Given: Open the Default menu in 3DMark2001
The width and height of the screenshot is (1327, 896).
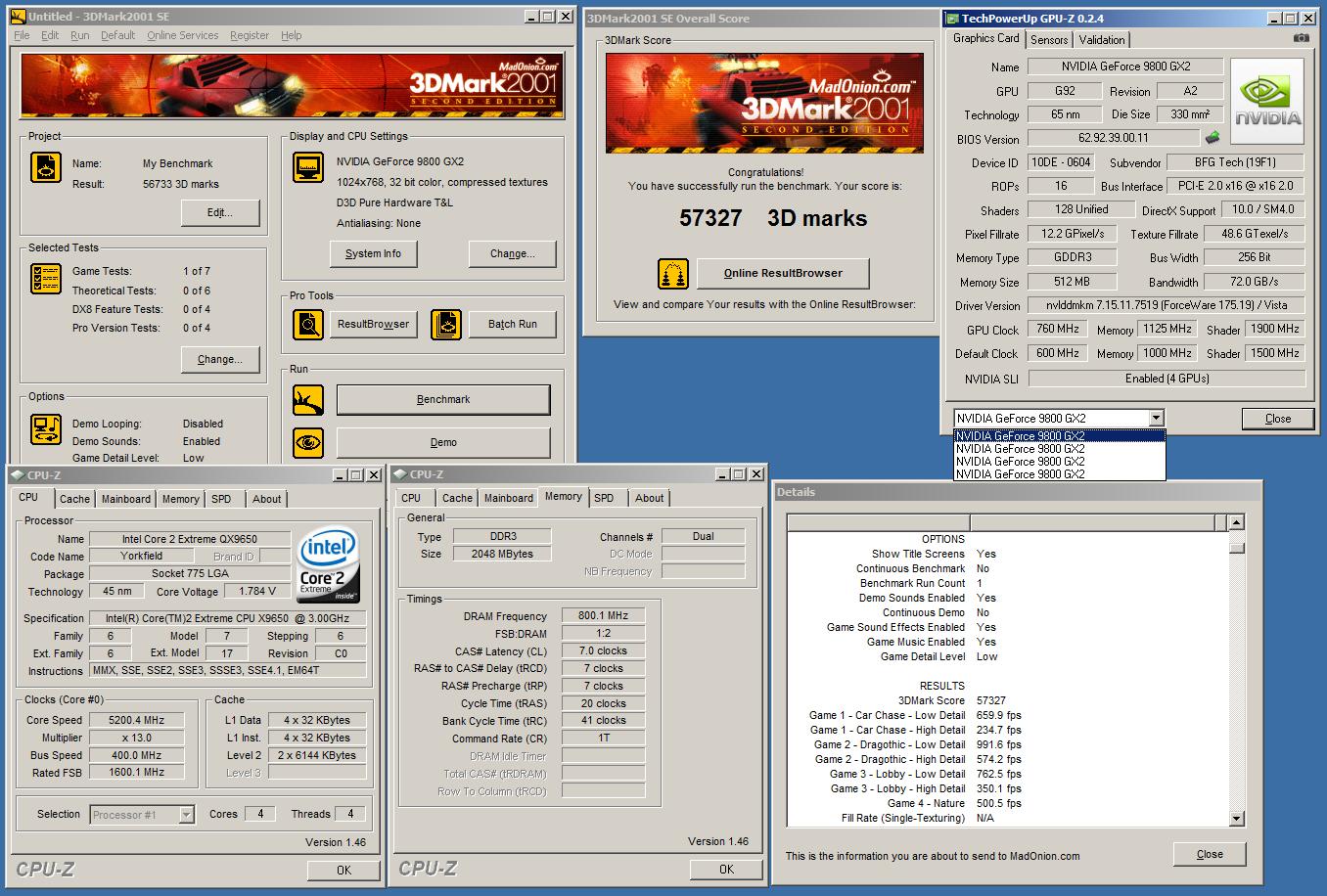Looking at the screenshot, I should point(117,35).
